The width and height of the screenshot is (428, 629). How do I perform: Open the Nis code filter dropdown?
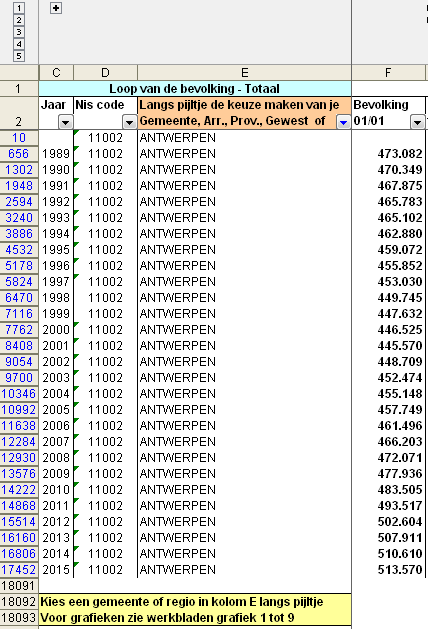point(129,122)
